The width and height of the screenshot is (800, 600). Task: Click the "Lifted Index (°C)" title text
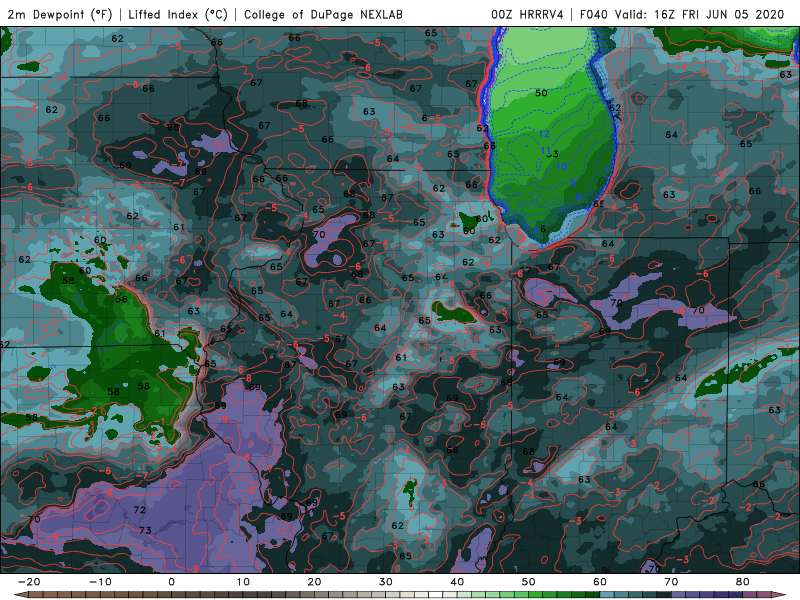click(x=178, y=14)
